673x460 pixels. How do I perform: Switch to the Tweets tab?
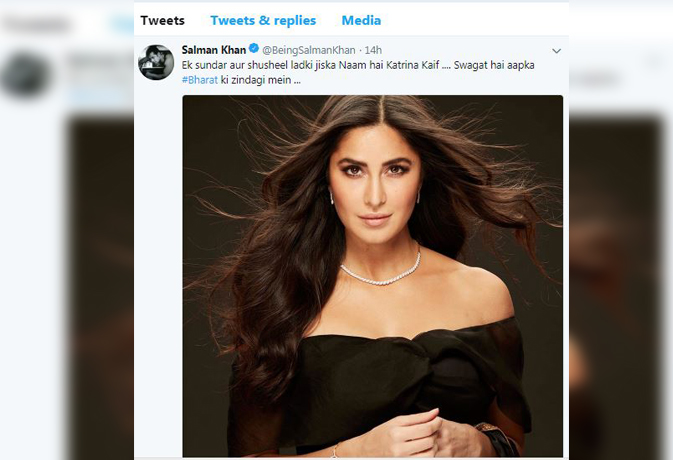(162, 20)
